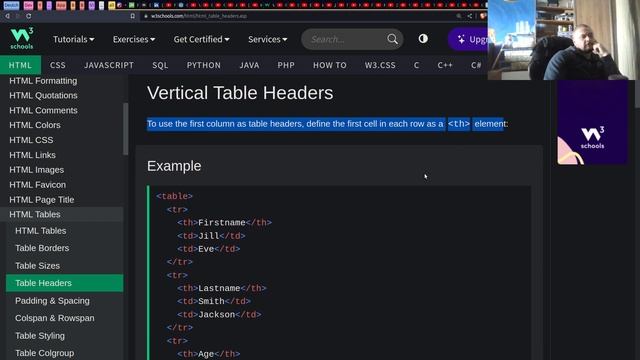This screenshot has width=640, height=360.
Task: Click the Firstname header code line
Action: [224, 223]
